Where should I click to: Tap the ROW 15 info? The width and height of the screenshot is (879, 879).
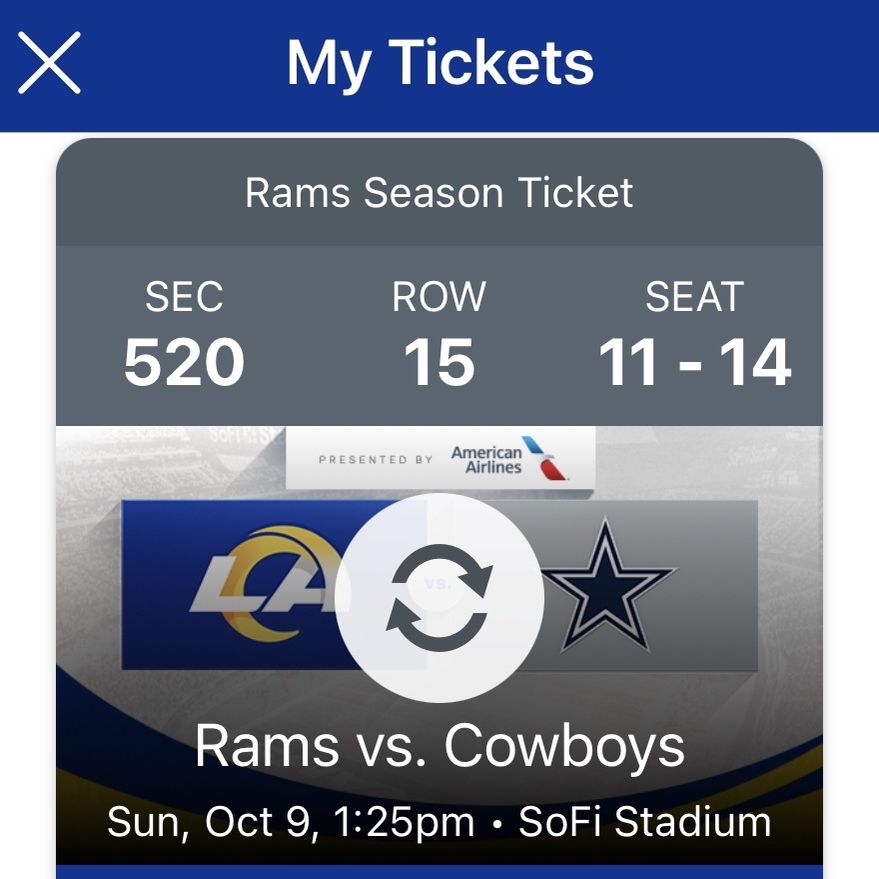[440, 334]
